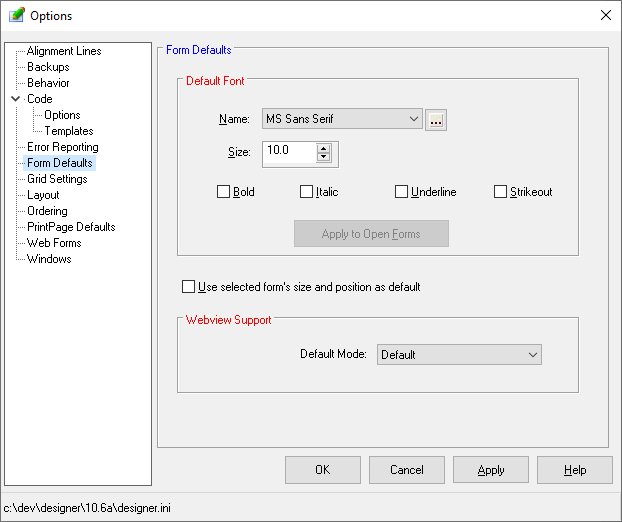Open PrintPage Defaults settings
The height and width of the screenshot is (522, 622).
click(x=71, y=227)
